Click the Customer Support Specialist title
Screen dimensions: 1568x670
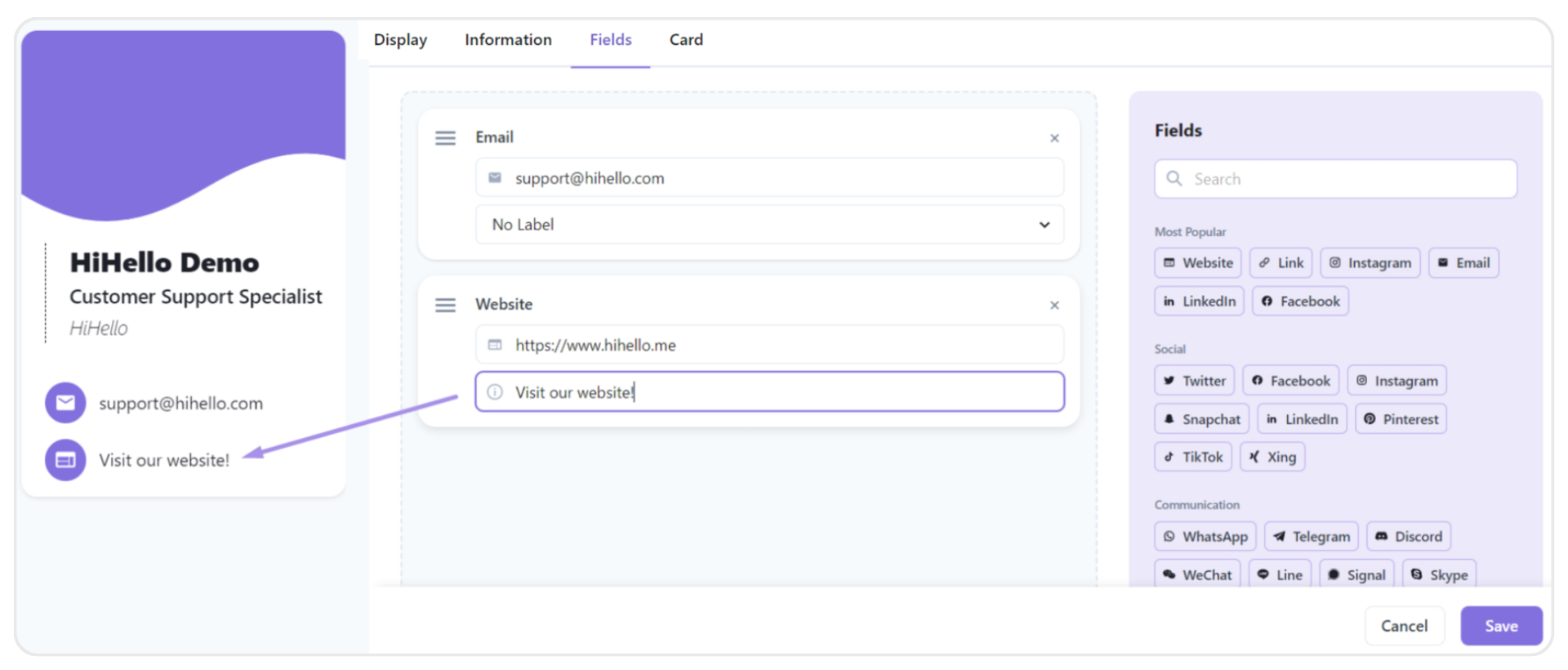click(196, 297)
